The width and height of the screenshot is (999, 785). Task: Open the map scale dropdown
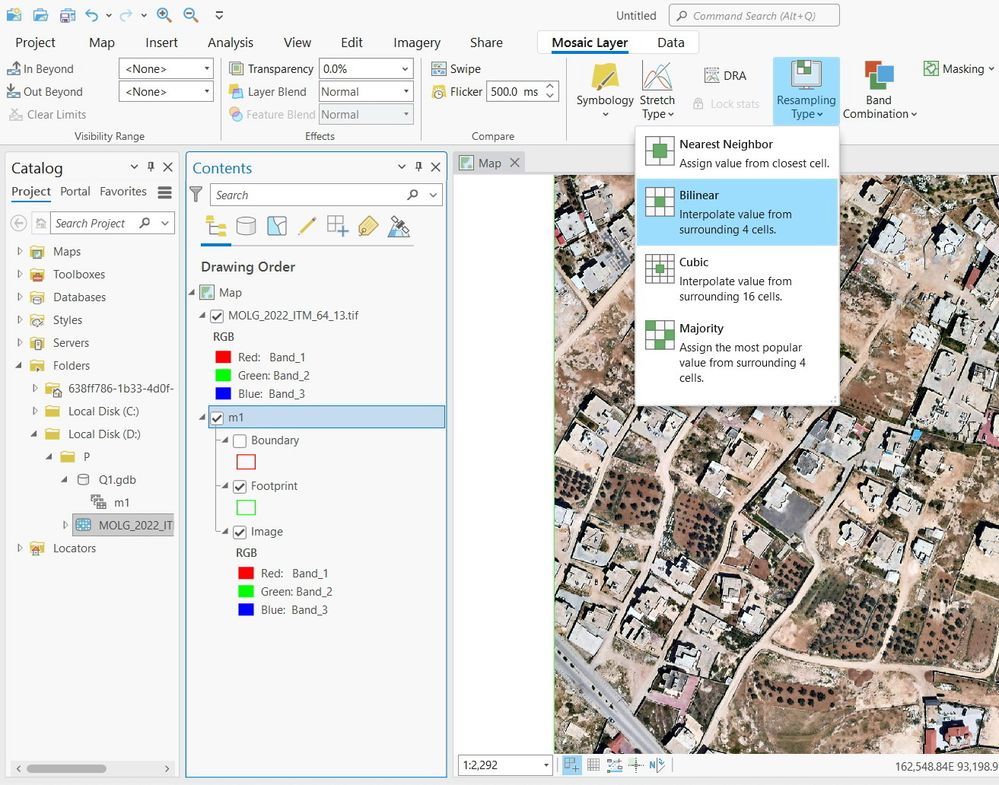point(545,765)
